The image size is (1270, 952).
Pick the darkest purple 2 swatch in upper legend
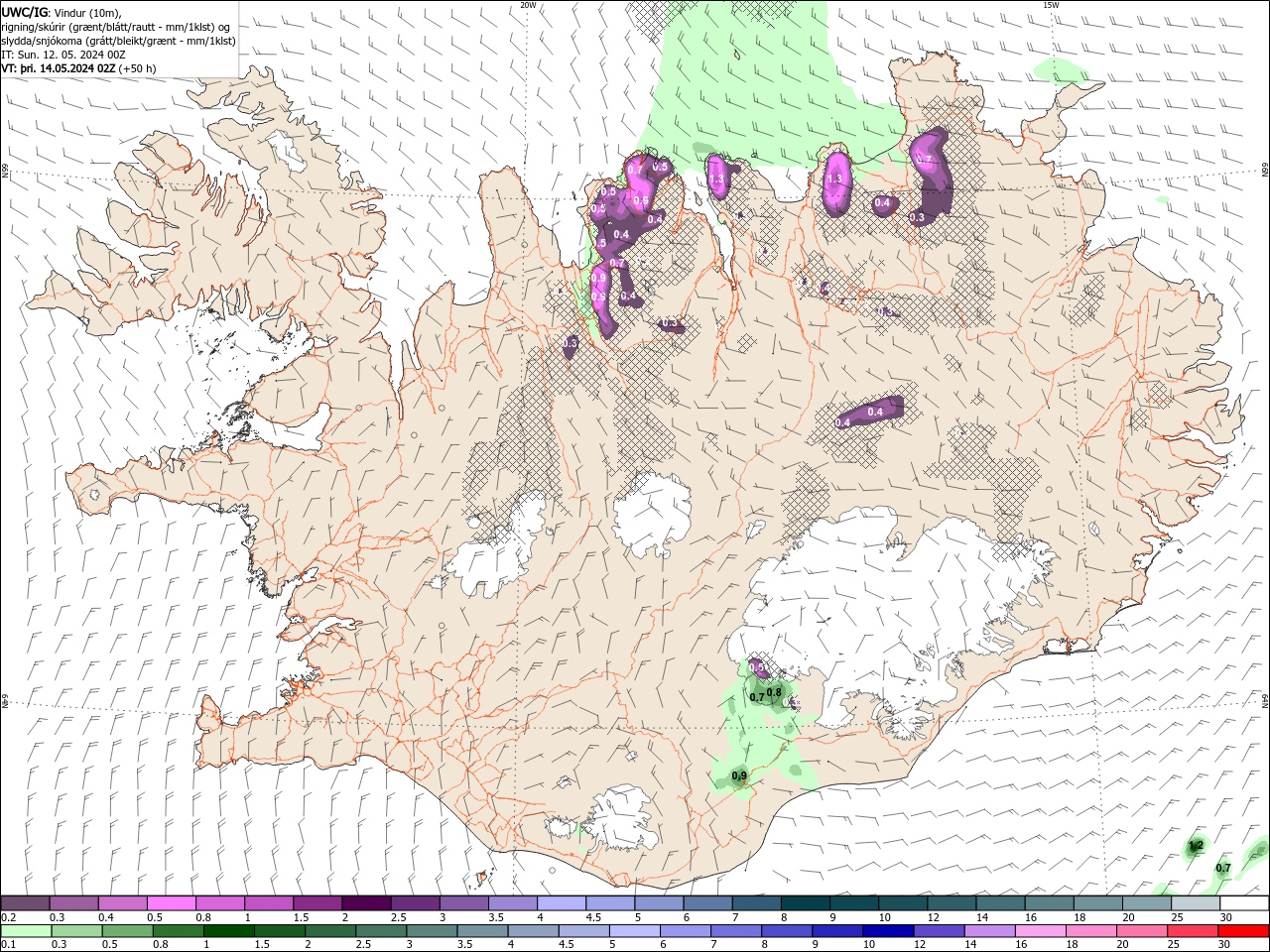pos(365,903)
